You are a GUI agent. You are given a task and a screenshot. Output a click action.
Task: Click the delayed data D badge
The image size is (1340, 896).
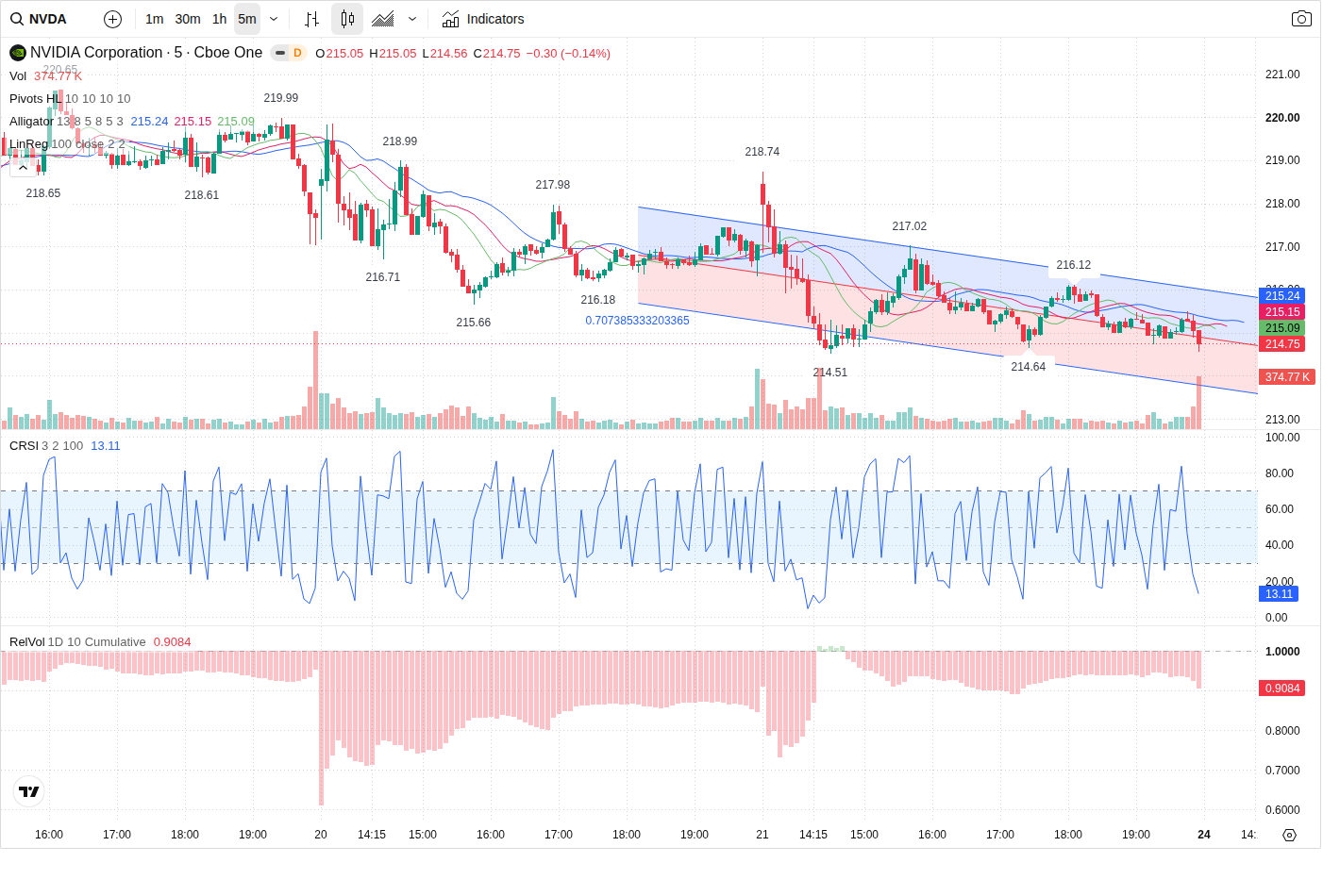[297, 53]
